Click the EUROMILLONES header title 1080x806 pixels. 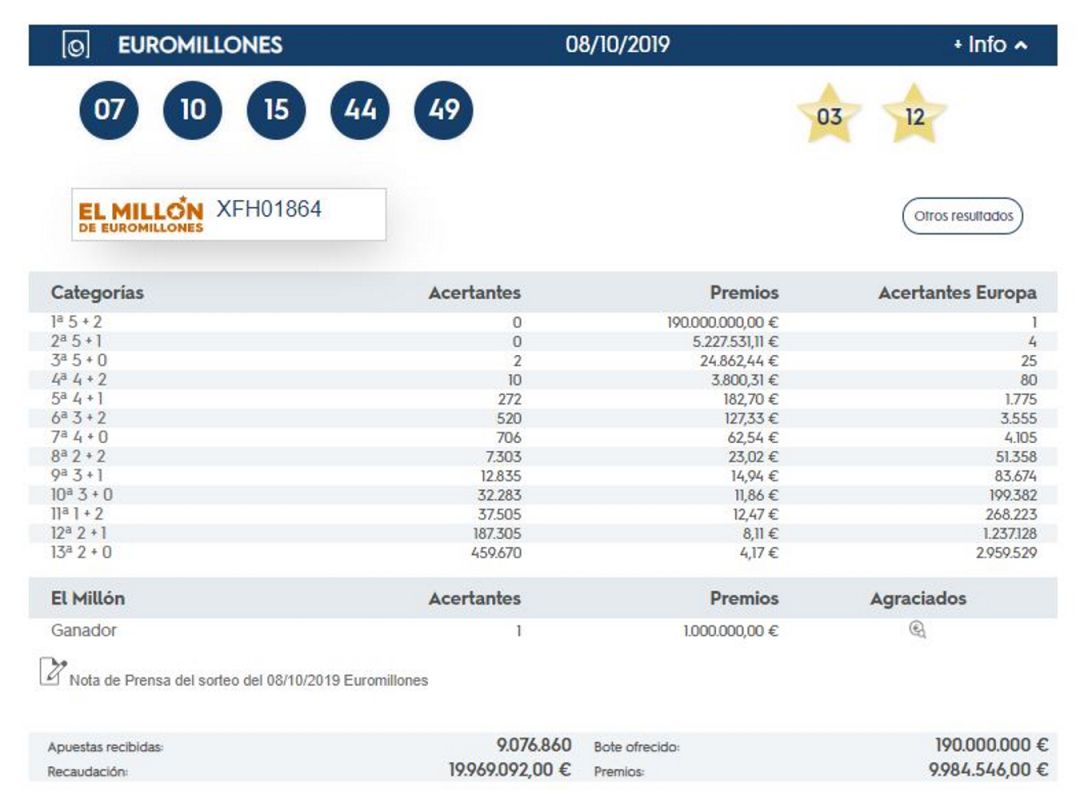[x=200, y=45]
